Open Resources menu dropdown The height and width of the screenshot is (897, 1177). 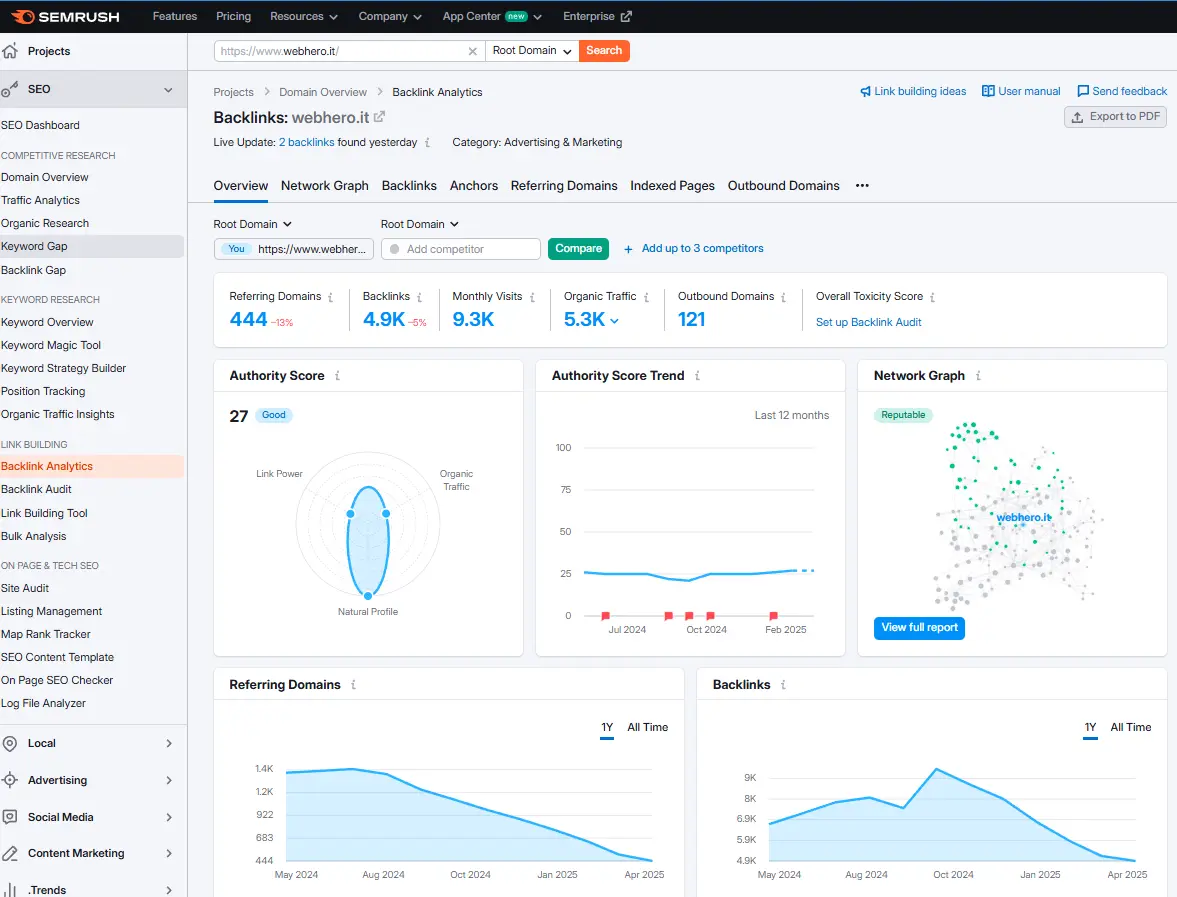(x=304, y=17)
